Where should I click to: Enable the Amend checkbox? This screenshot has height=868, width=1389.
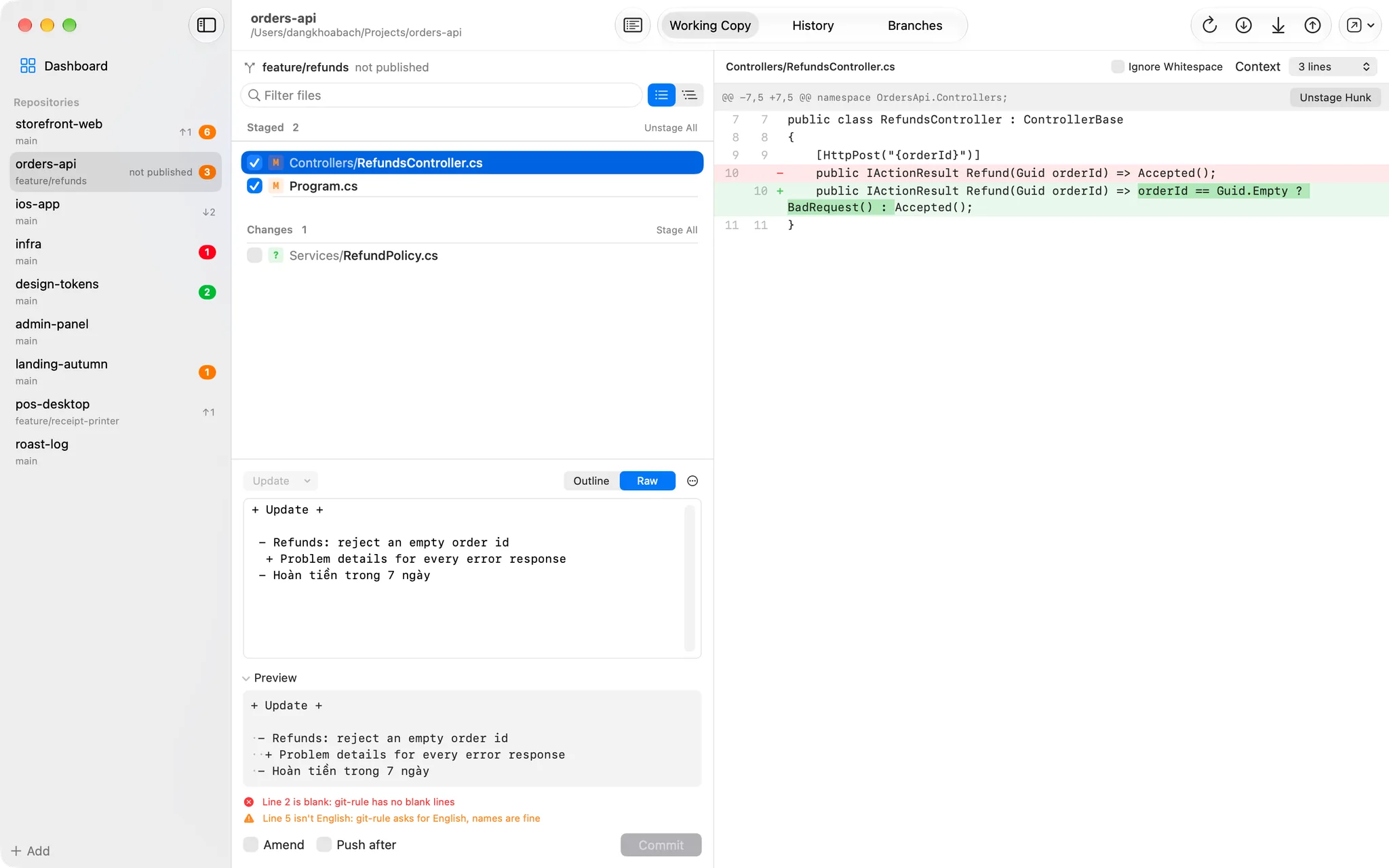point(251,844)
